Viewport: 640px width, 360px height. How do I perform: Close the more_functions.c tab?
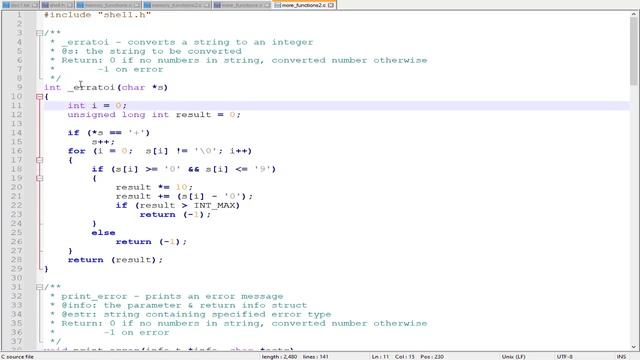coord(267,5)
